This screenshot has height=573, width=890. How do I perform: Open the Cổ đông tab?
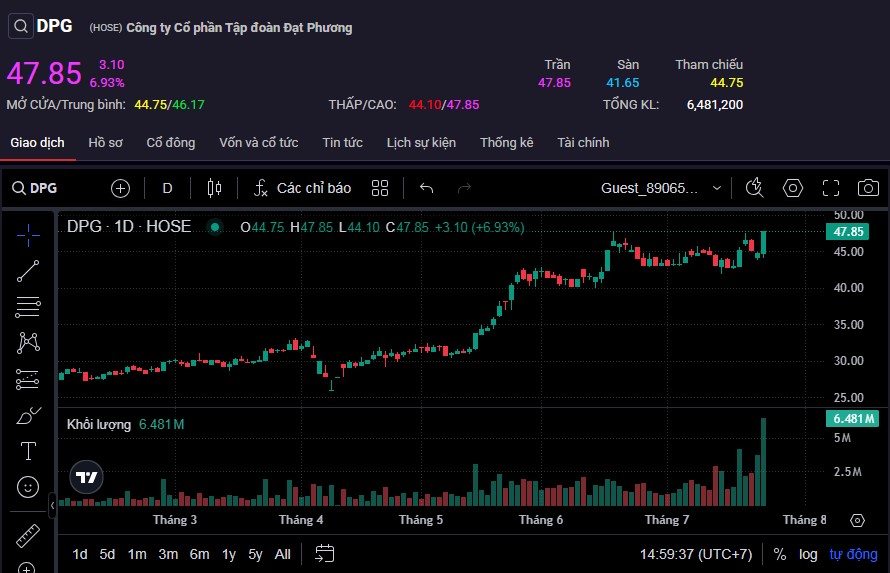click(x=171, y=143)
